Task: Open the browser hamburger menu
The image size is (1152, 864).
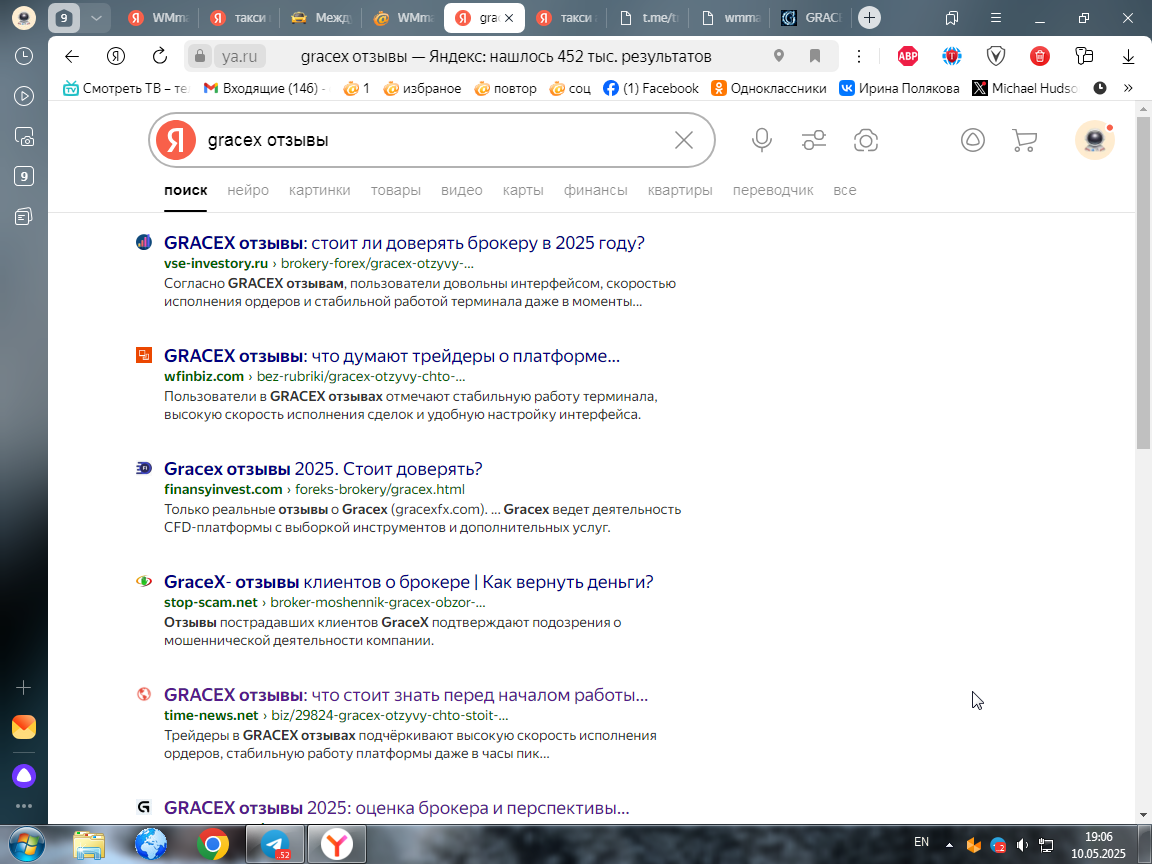Action: click(x=996, y=18)
